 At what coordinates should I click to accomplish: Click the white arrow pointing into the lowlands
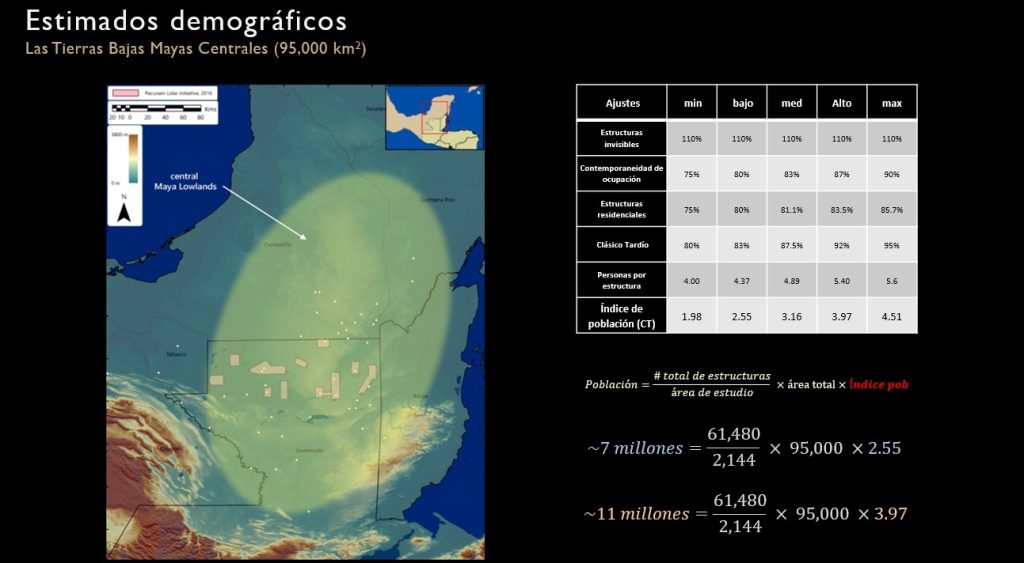(x=264, y=212)
